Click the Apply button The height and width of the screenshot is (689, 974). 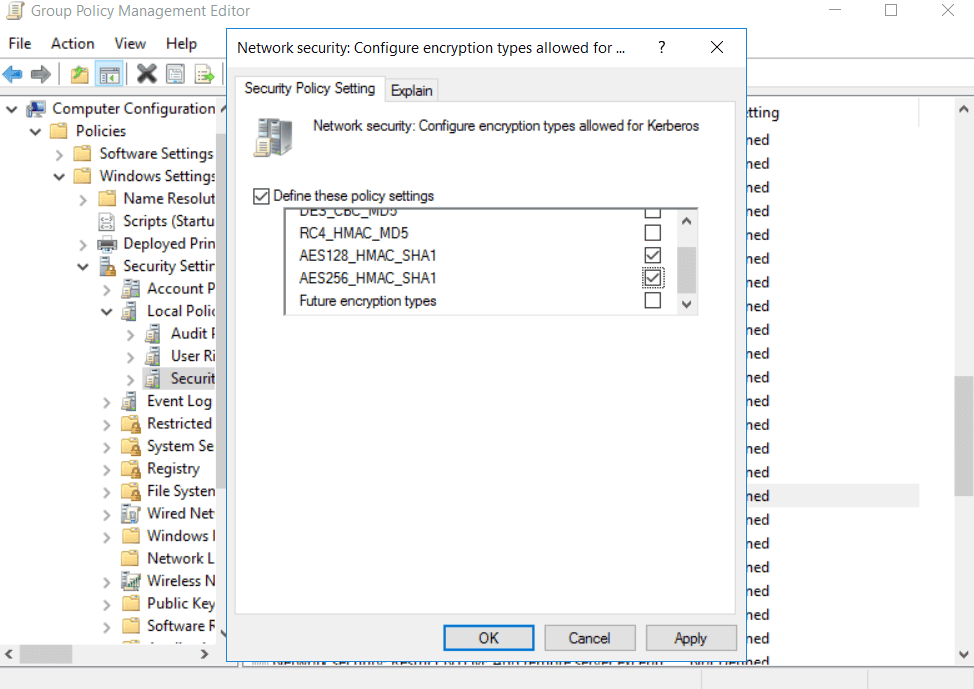[691, 638]
